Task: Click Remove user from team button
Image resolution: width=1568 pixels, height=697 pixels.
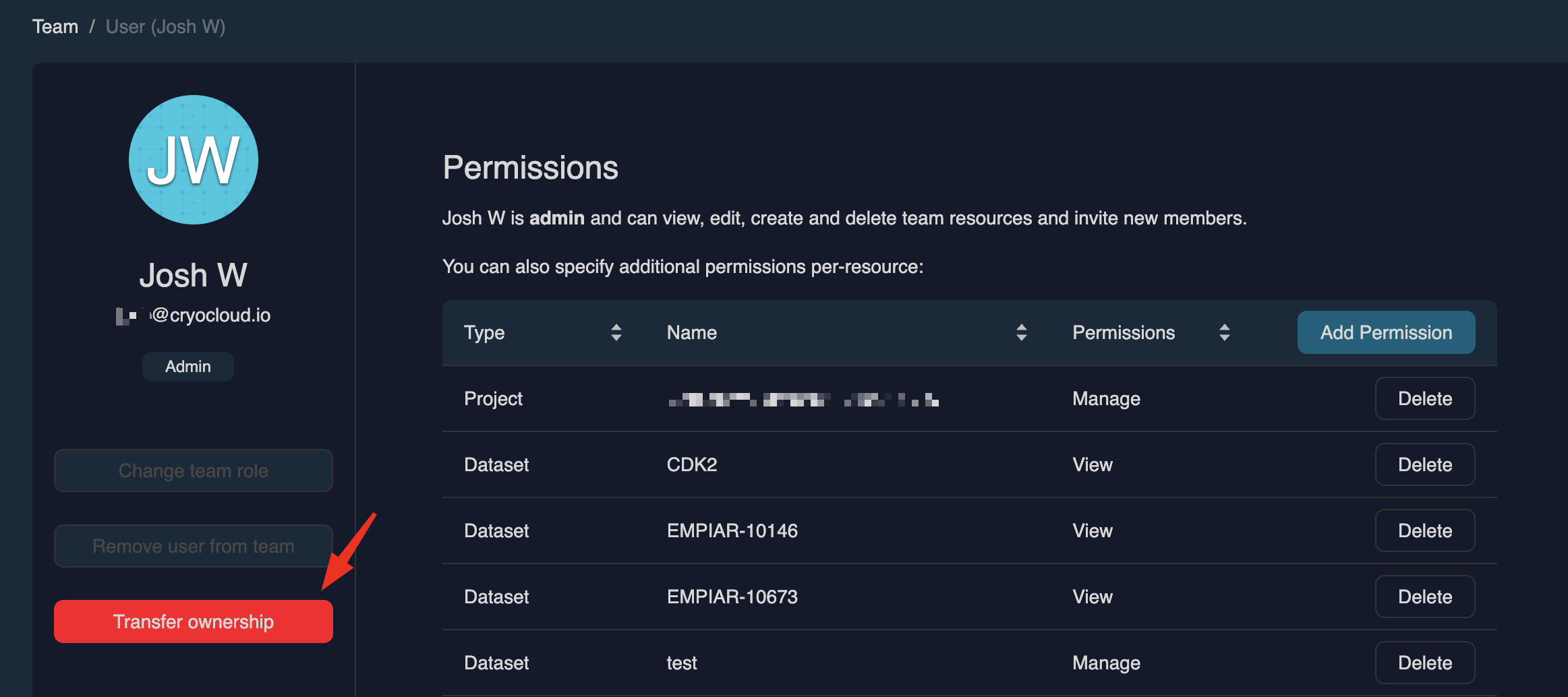Action: point(194,546)
